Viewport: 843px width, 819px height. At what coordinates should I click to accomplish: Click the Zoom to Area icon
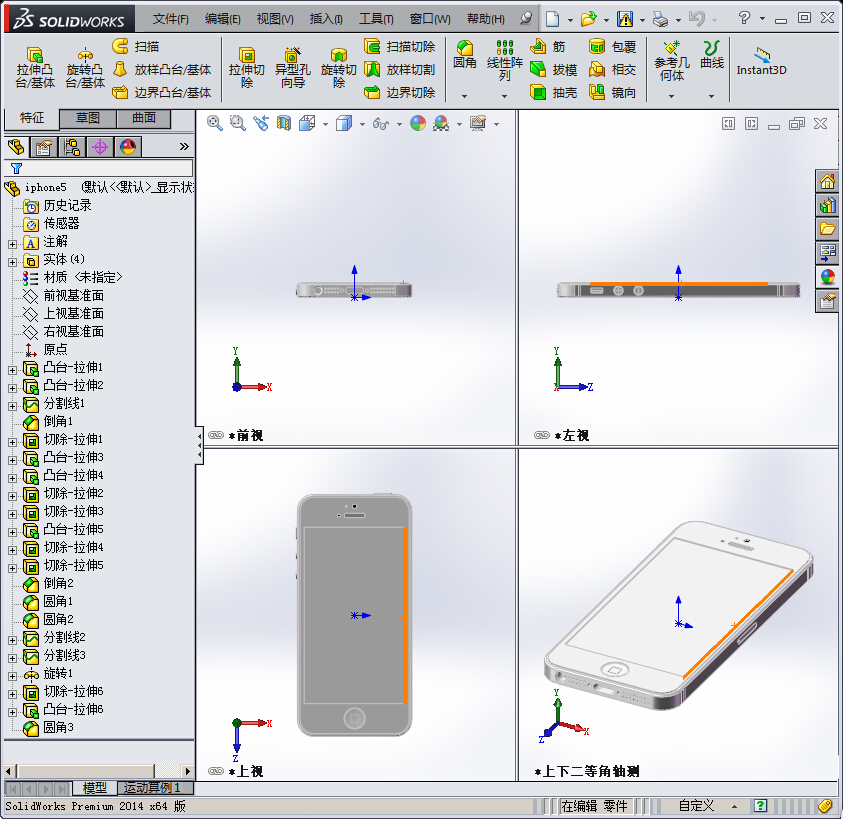[237, 124]
